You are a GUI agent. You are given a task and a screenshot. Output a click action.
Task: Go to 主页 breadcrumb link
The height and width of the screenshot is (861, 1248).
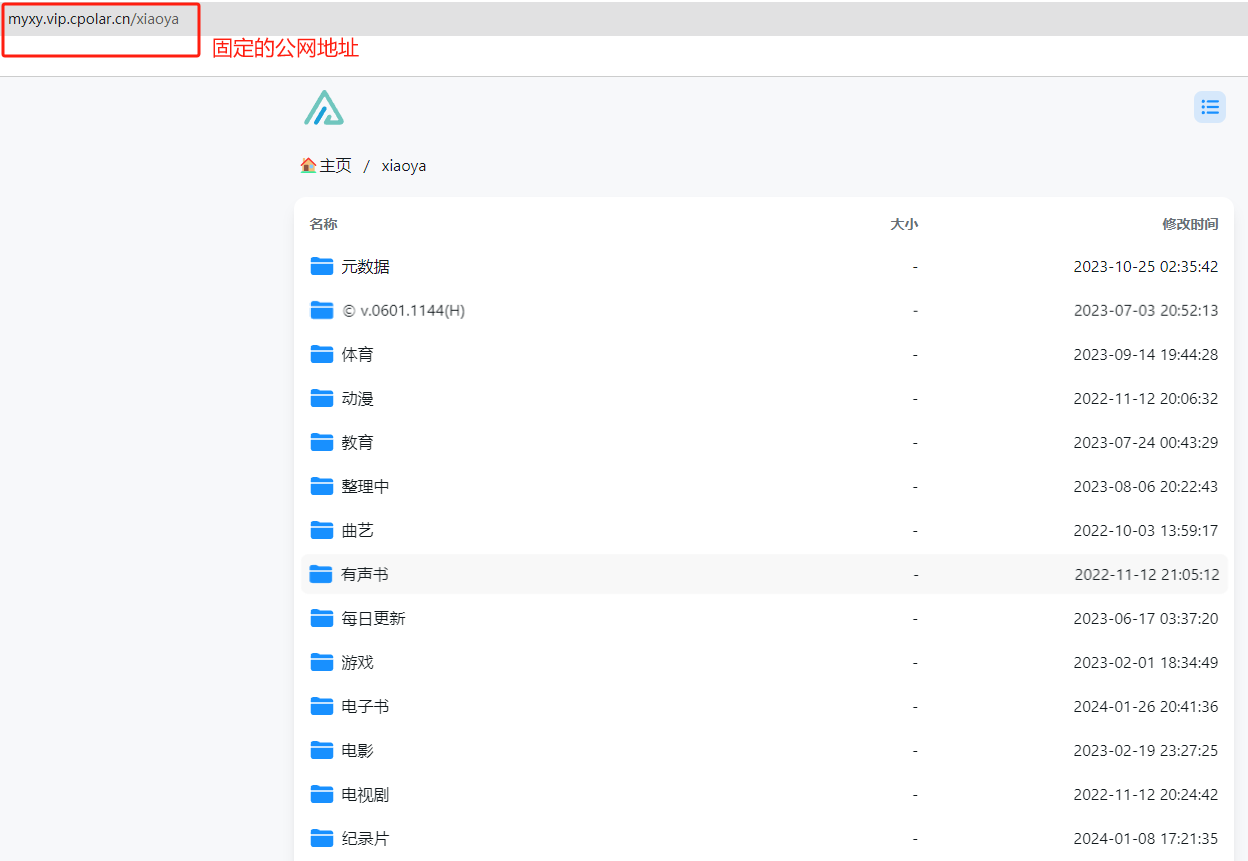point(336,166)
